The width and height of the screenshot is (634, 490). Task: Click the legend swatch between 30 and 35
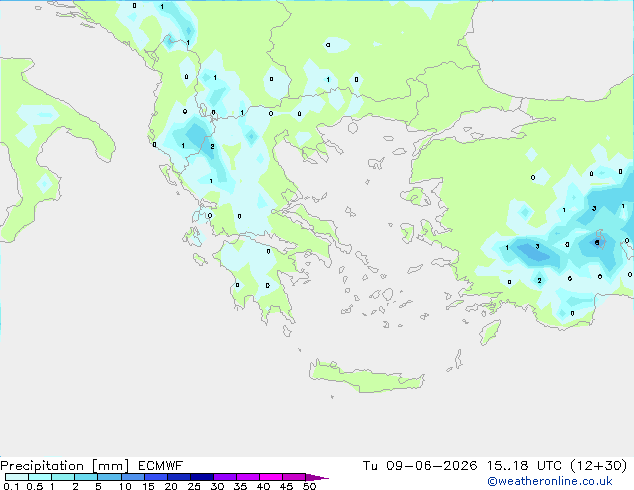tap(225, 477)
